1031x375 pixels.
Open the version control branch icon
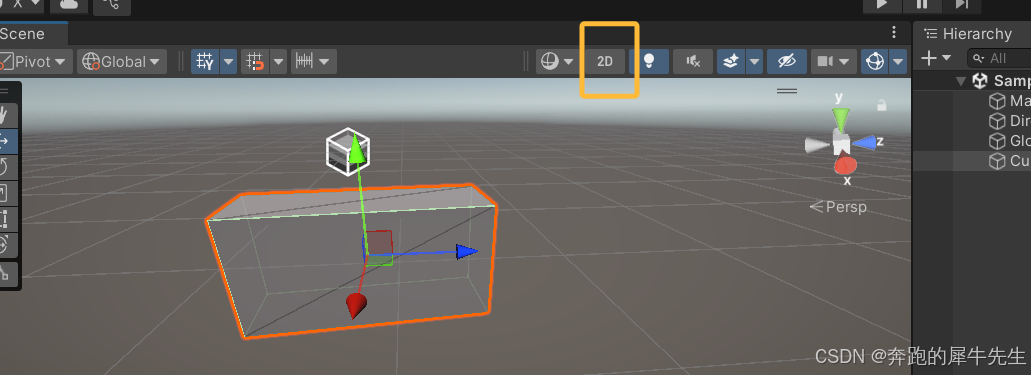coord(111,5)
